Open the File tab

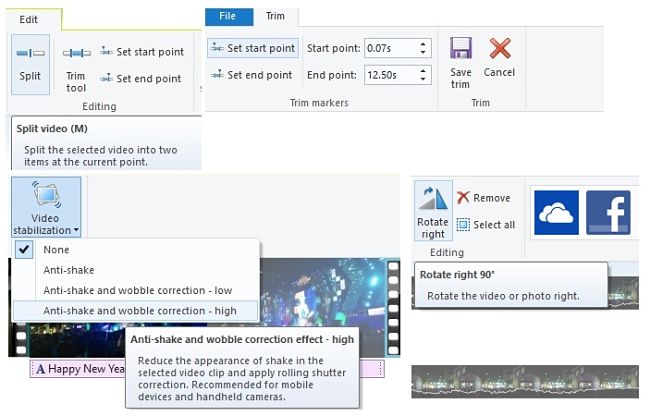(229, 17)
